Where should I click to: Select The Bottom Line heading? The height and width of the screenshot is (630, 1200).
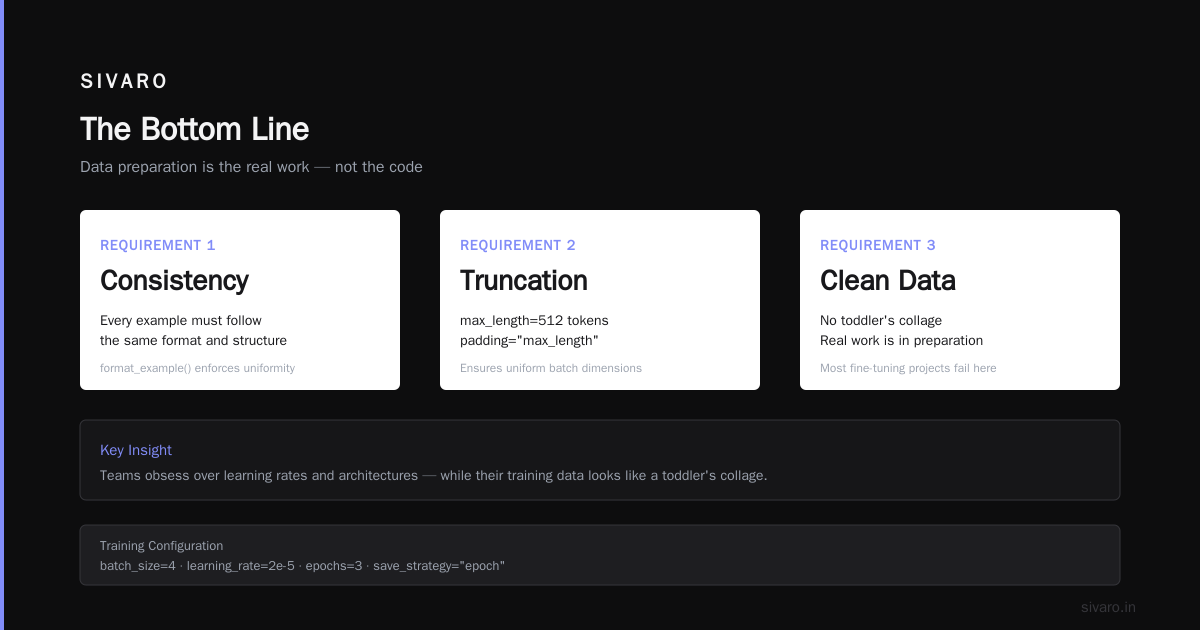(194, 129)
